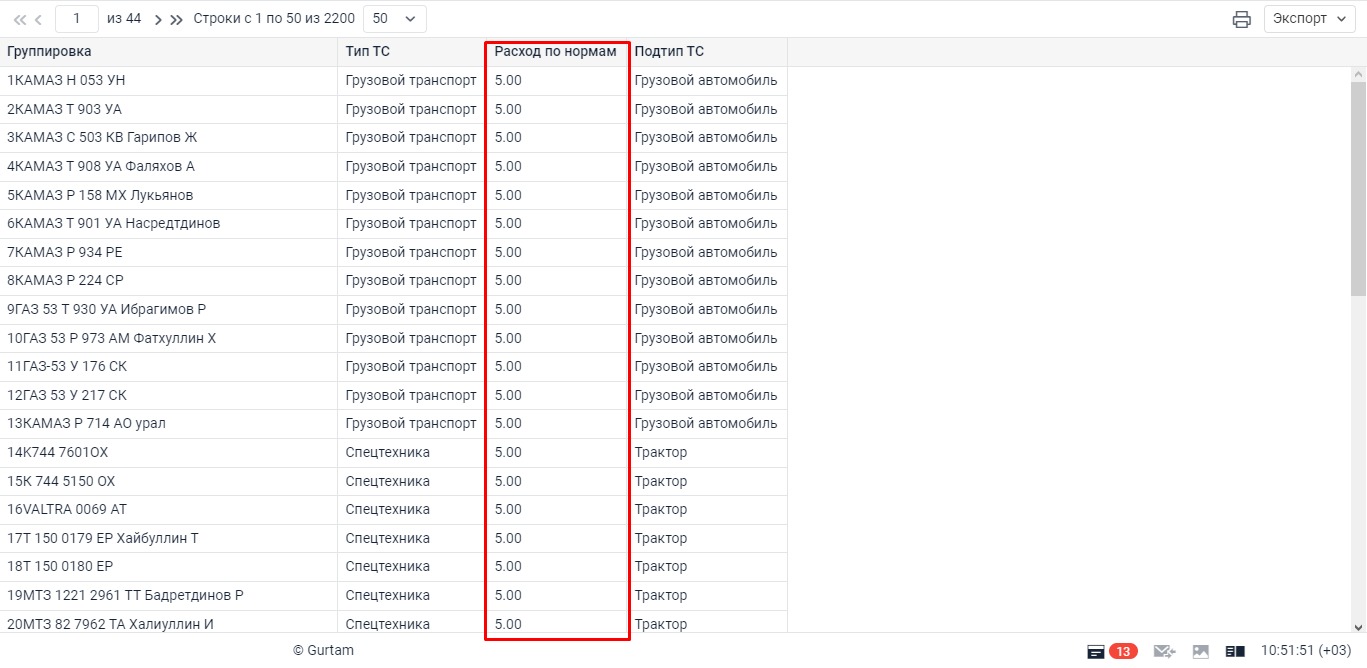Expand the Экспорт dropdown
The width and height of the screenshot is (1367, 668).
pyautogui.click(x=1309, y=19)
